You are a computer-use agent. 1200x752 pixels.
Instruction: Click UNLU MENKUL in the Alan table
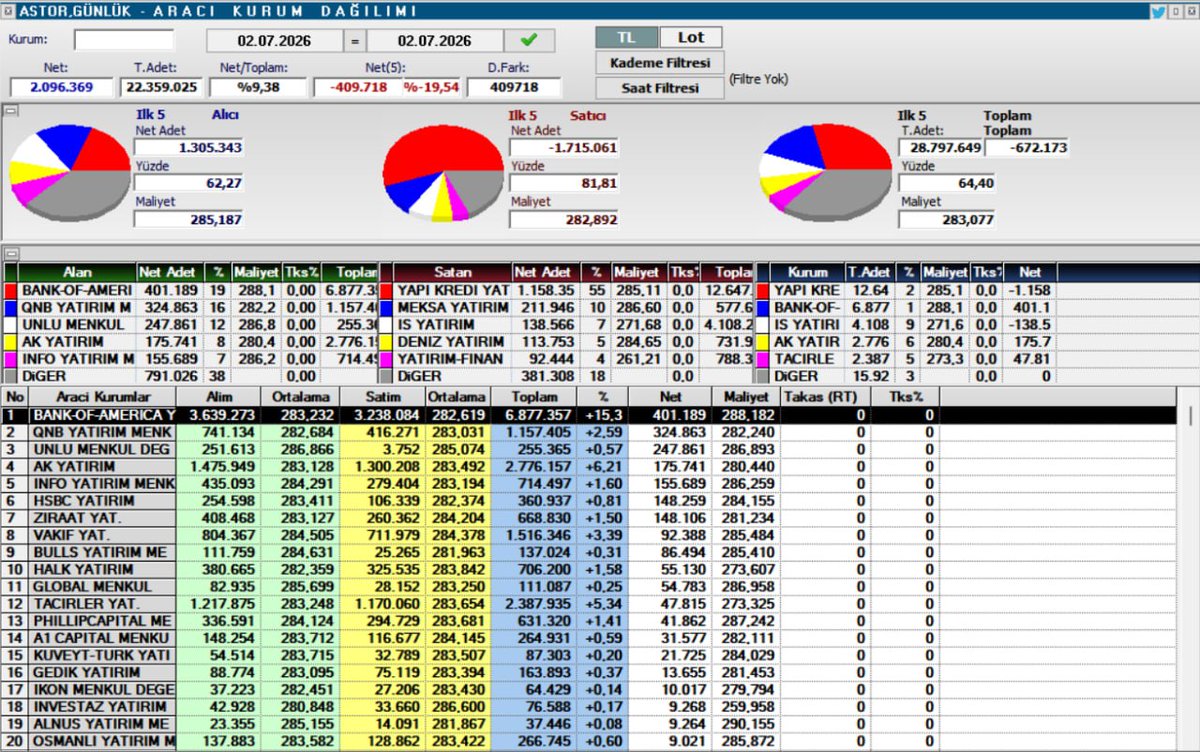73,324
